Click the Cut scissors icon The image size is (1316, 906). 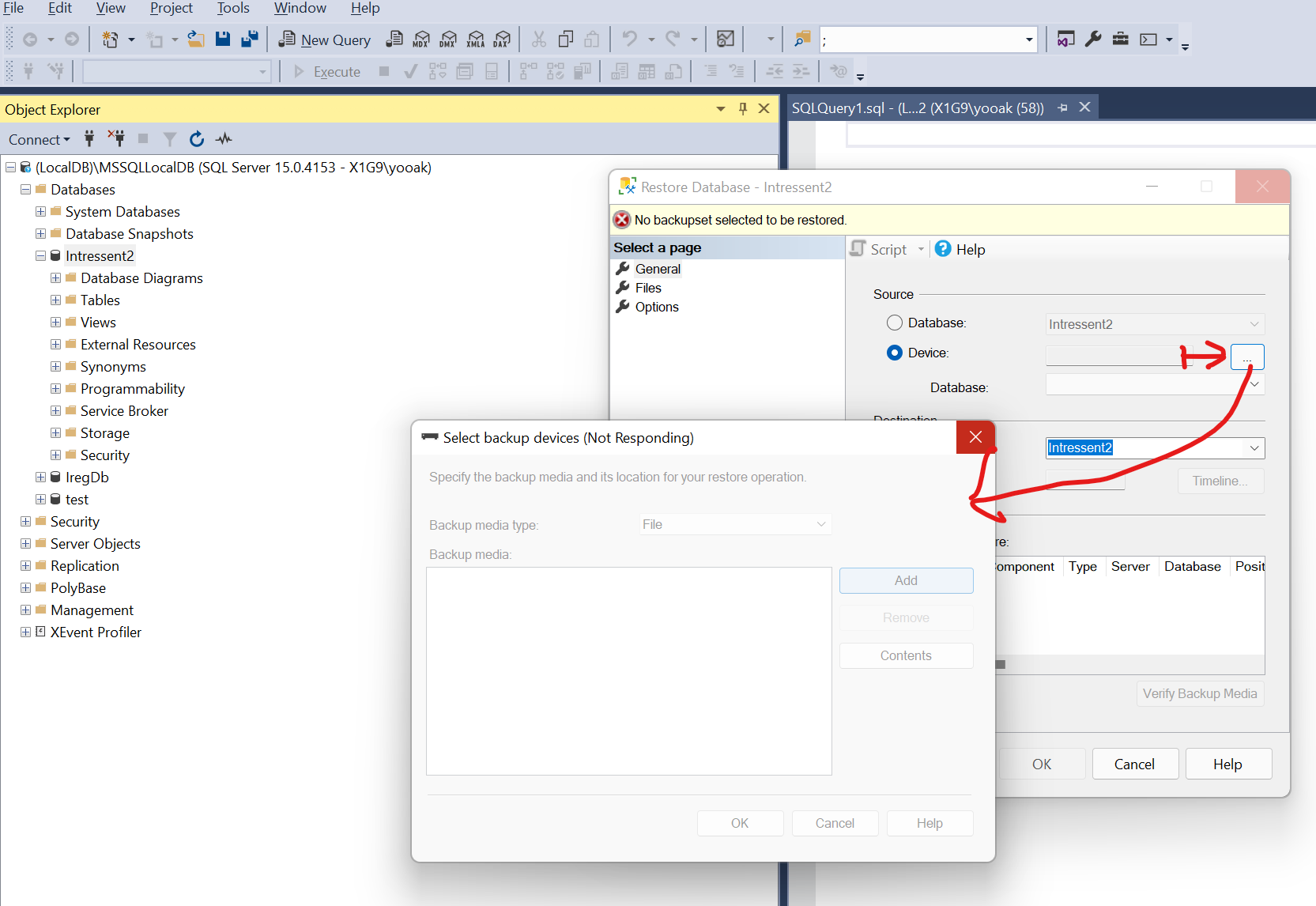539,39
